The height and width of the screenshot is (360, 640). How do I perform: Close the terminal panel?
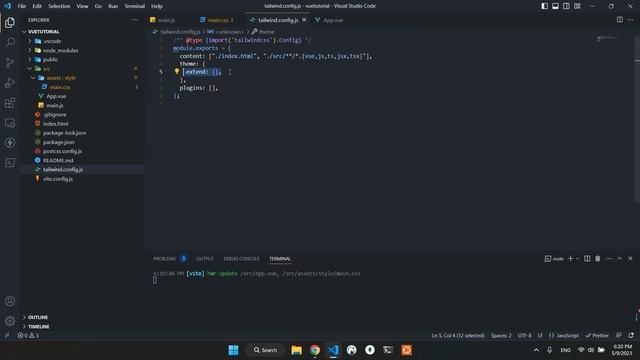point(630,258)
